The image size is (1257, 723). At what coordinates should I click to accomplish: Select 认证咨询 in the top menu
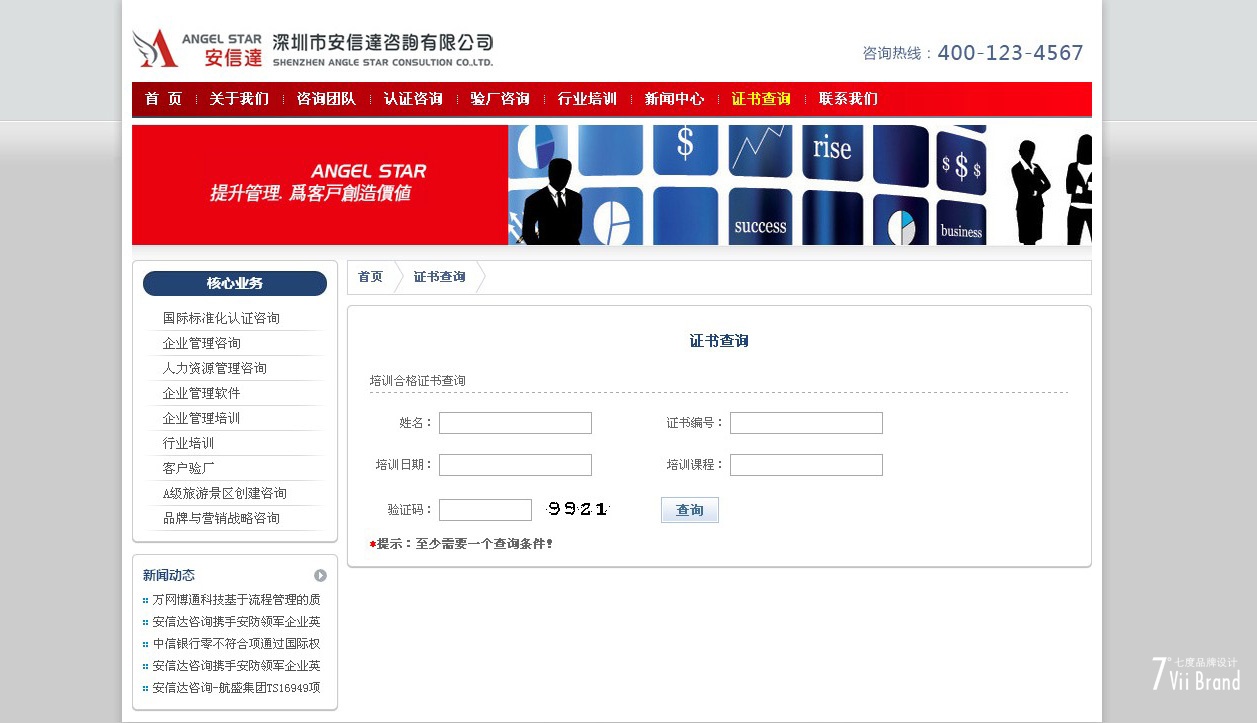(x=413, y=99)
